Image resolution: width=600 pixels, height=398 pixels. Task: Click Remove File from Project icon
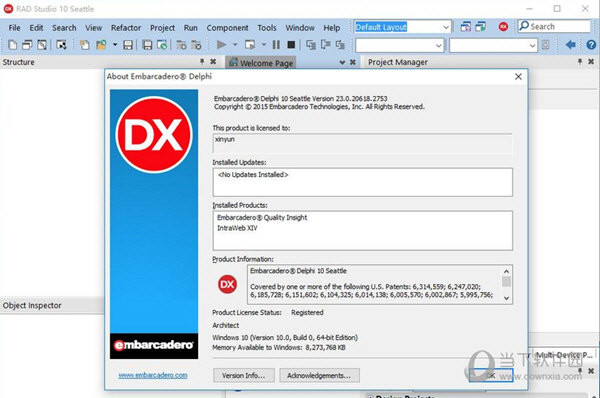click(x=196, y=45)
